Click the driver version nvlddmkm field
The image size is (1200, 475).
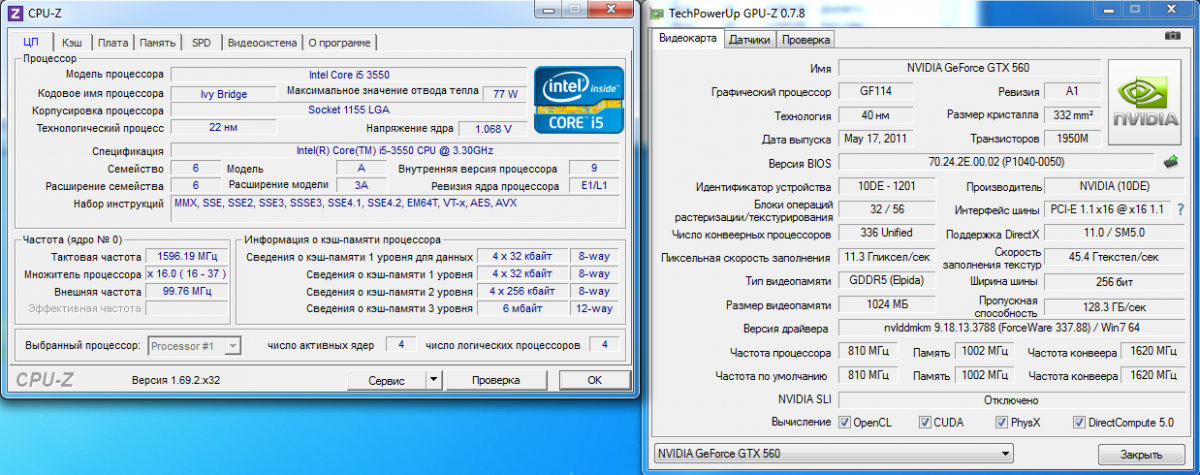(1010, 328)
